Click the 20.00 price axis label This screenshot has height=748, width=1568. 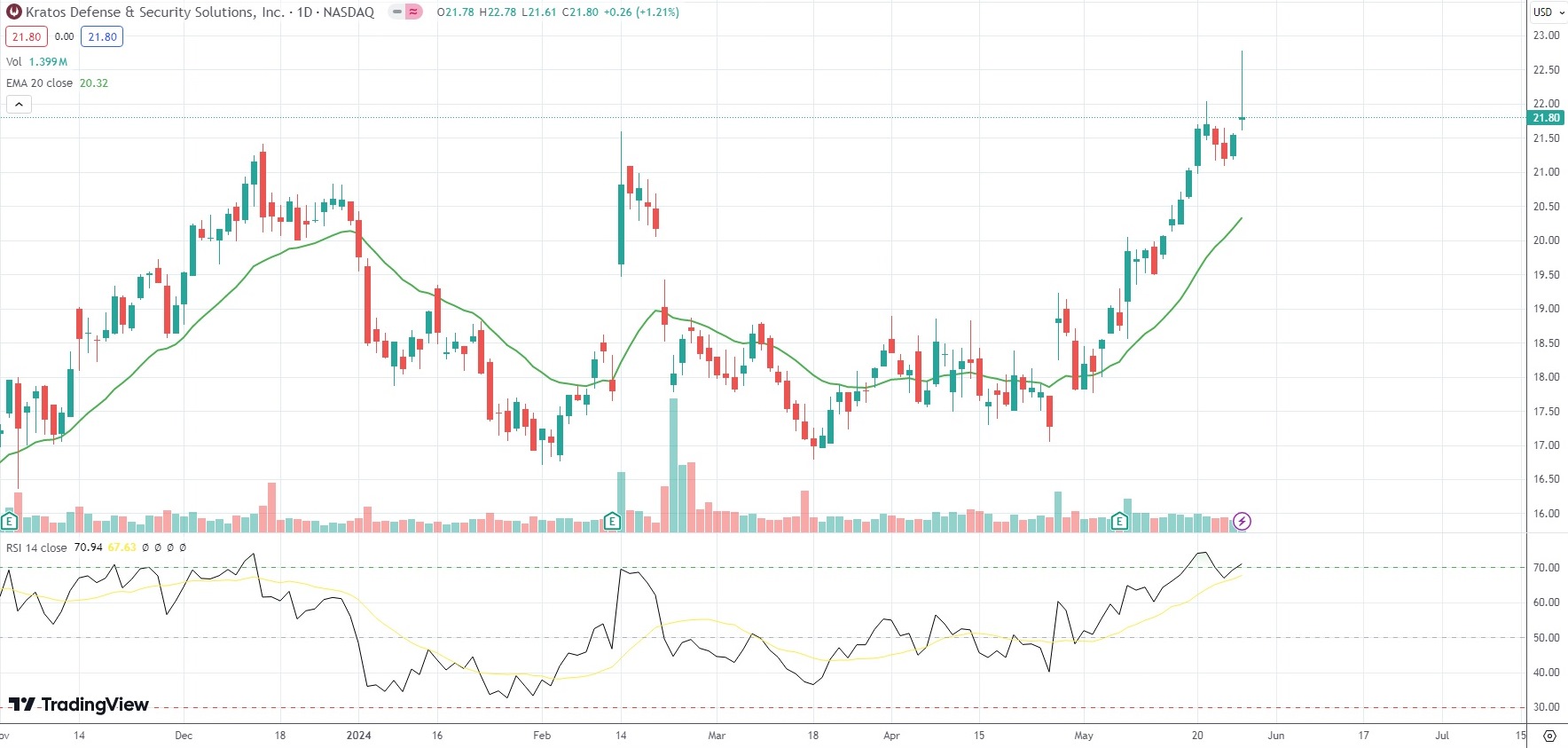(x=1546, y=240)
